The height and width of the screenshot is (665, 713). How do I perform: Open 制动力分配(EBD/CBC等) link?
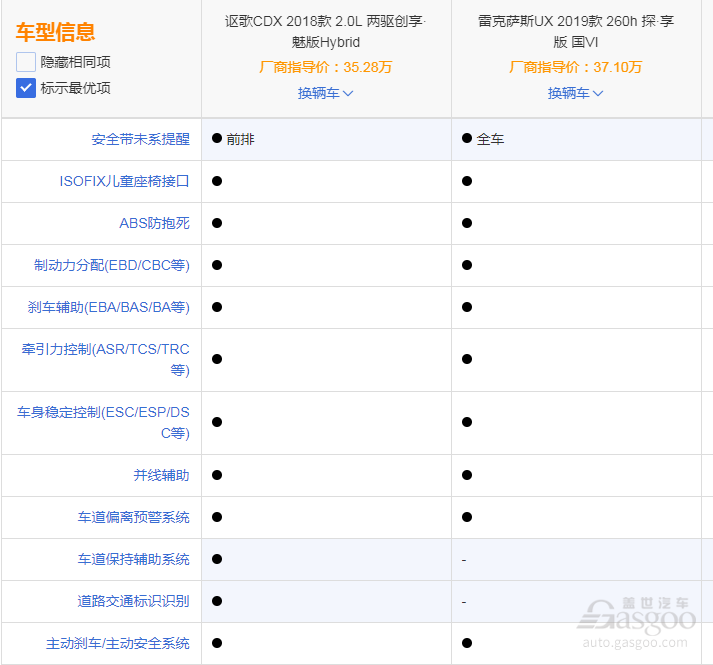click(x=112, y=265)
